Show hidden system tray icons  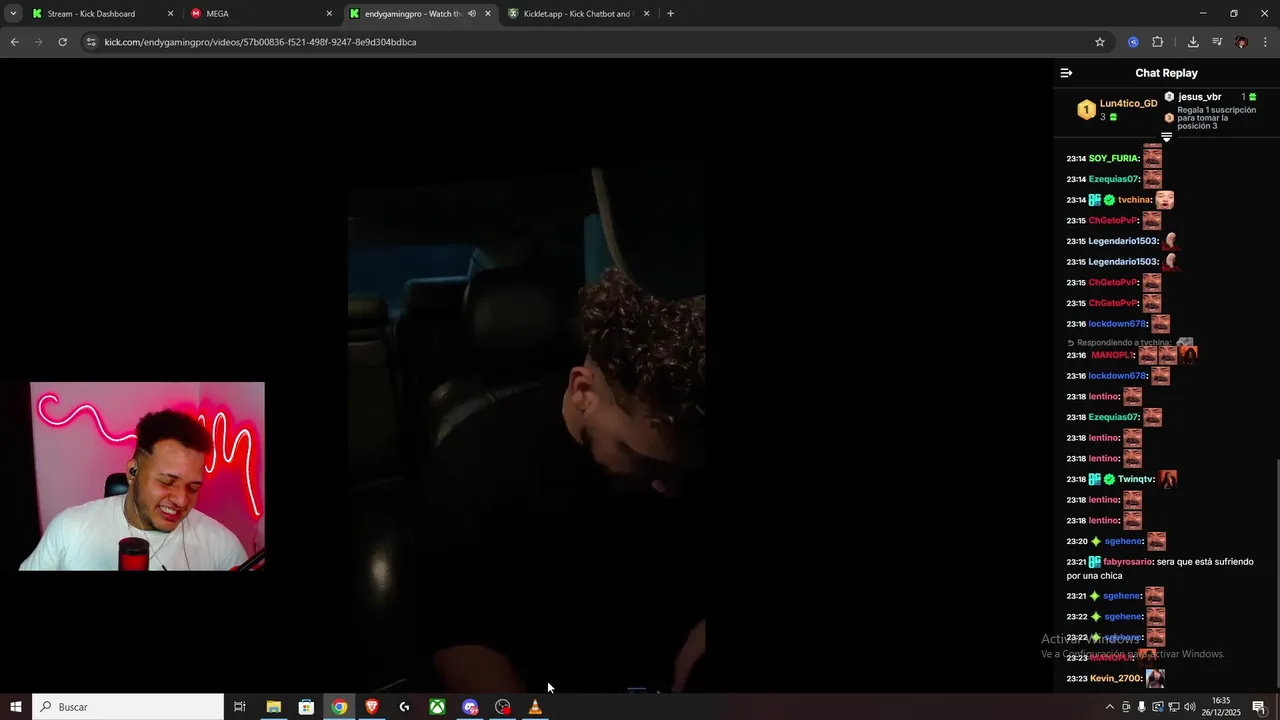click(x=1109, y=707)
